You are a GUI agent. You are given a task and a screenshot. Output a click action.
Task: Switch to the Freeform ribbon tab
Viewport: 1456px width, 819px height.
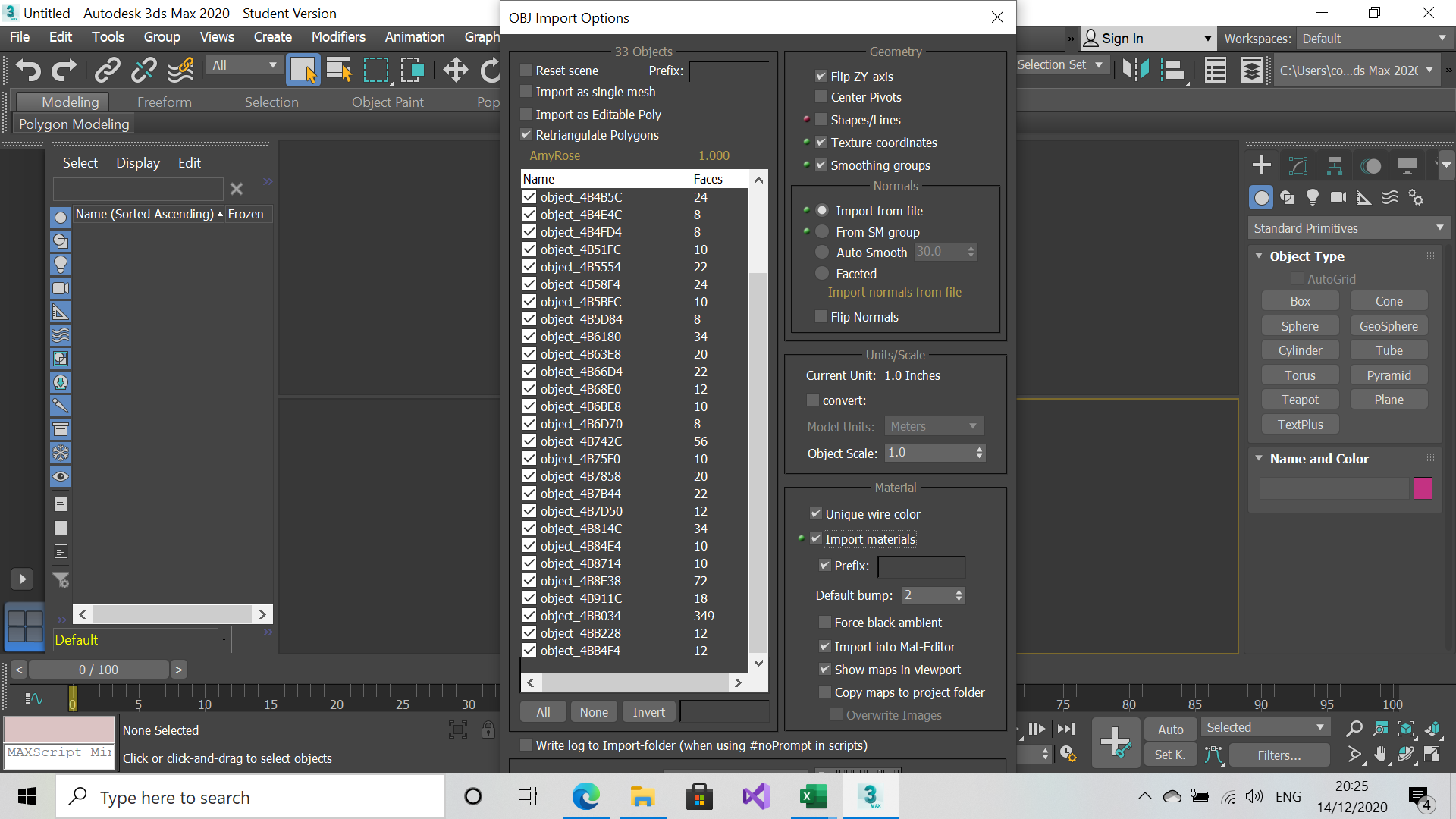click(x=165, y=101)
